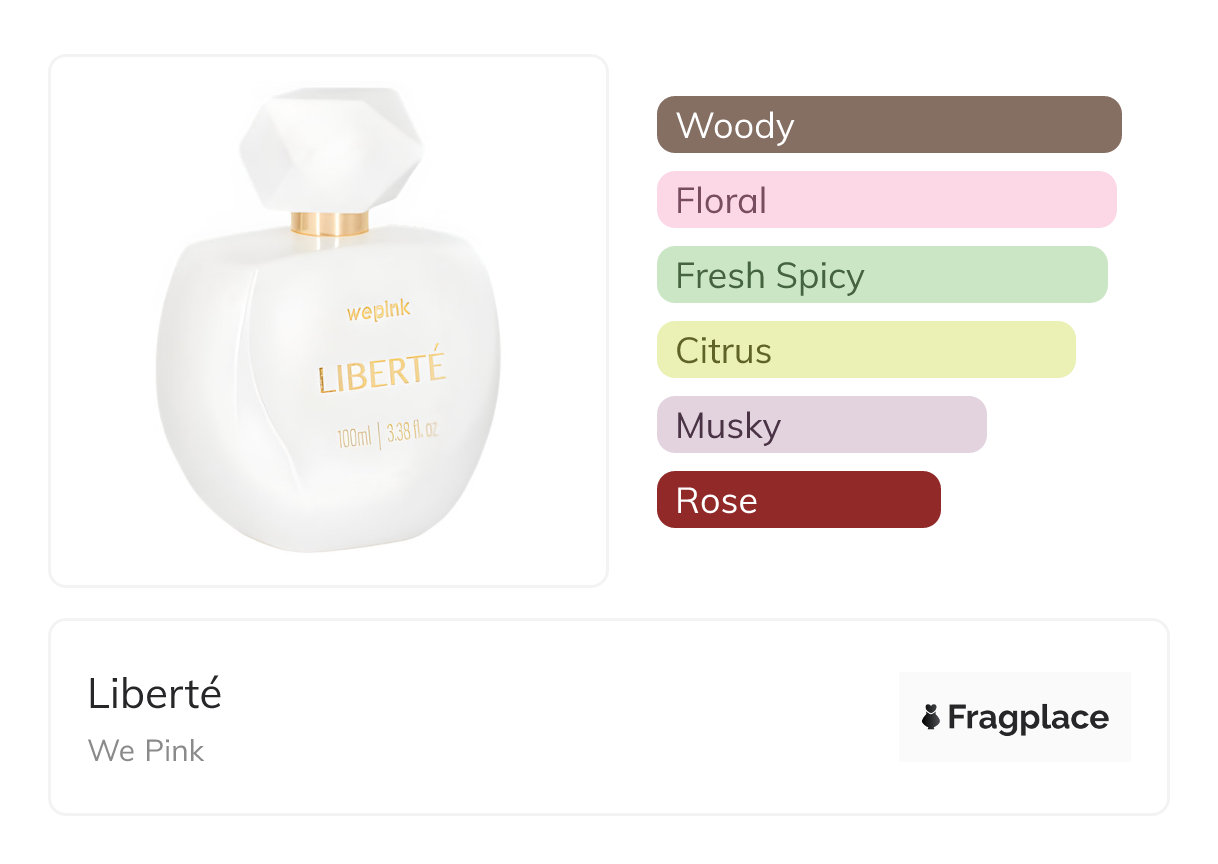The height and width of the screenshot is (864, 1218).
Task: Click the Fragplace bottle logo icon
Action: (931, 717)
